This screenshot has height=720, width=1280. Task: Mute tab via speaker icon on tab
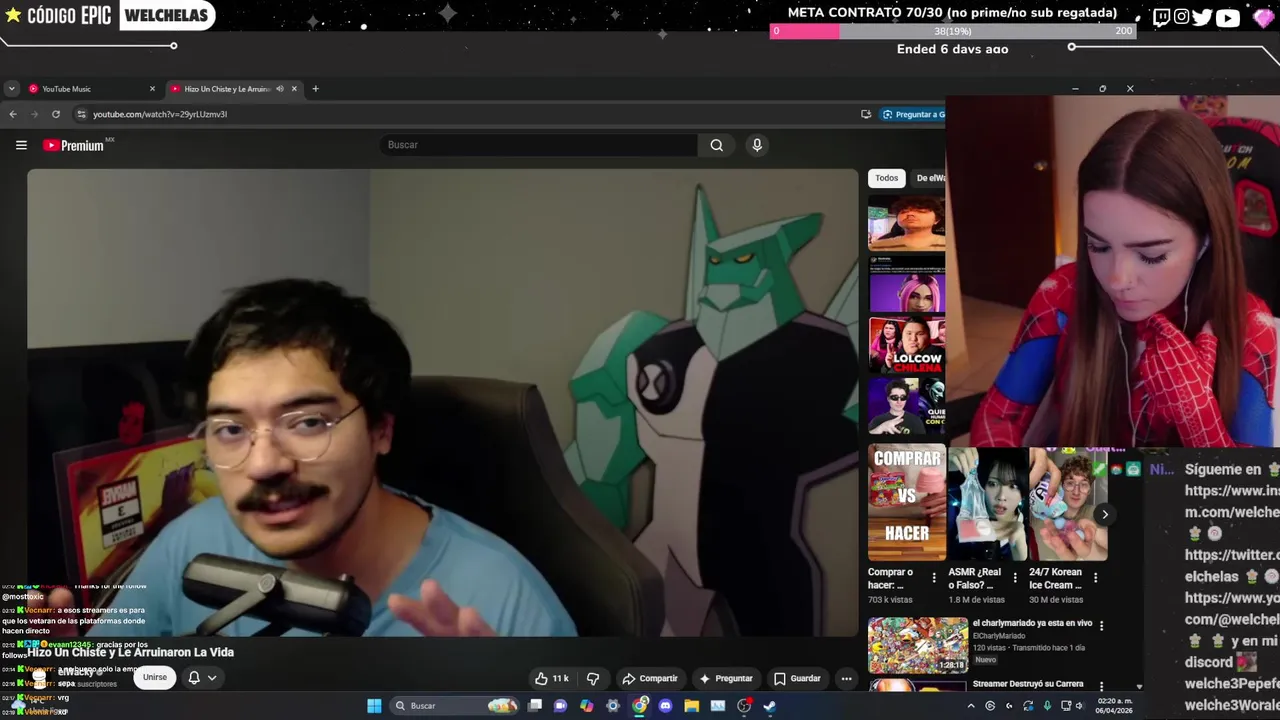click(x=280, y=89)
